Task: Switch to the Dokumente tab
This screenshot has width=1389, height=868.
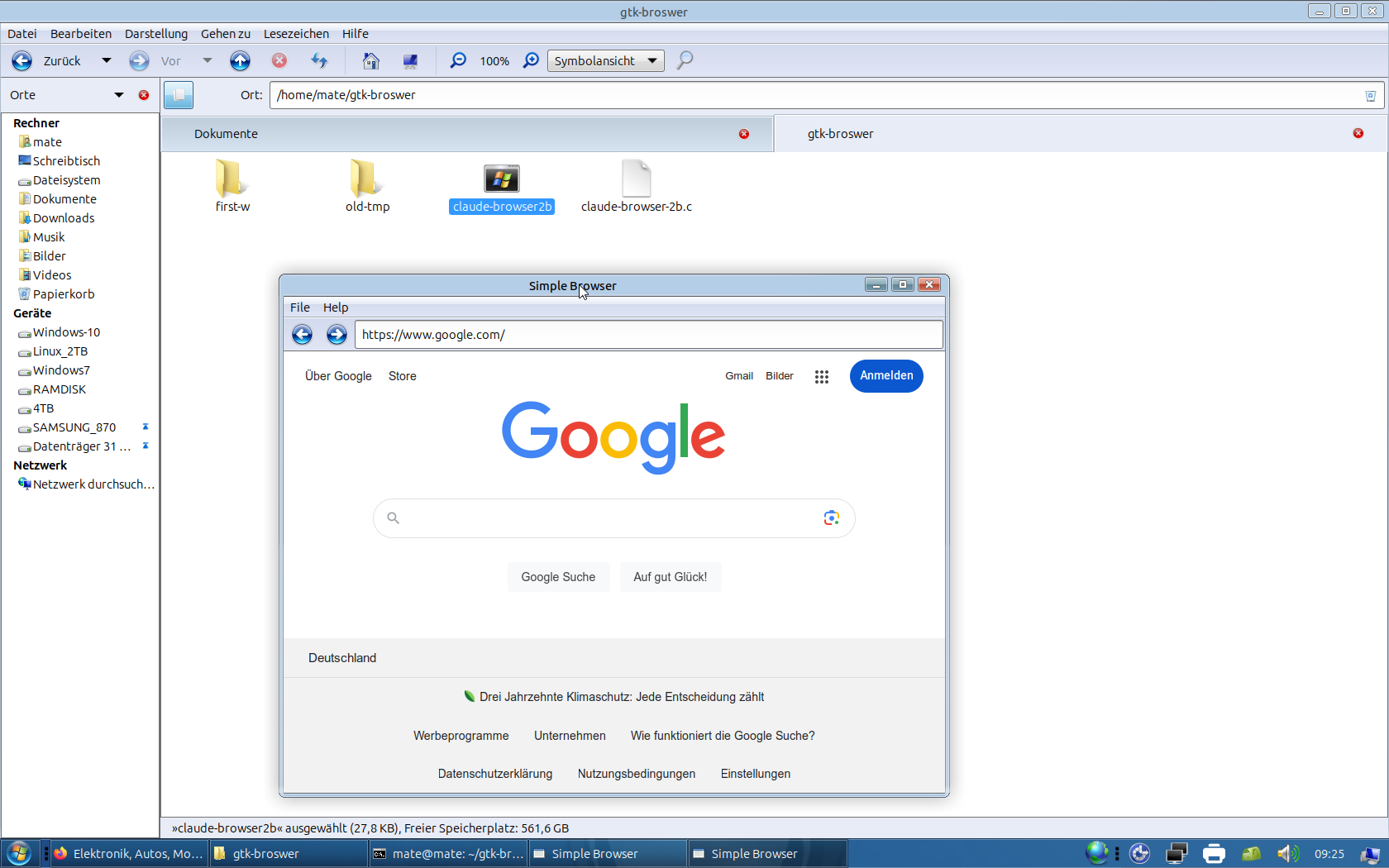Action: [226, 133]
